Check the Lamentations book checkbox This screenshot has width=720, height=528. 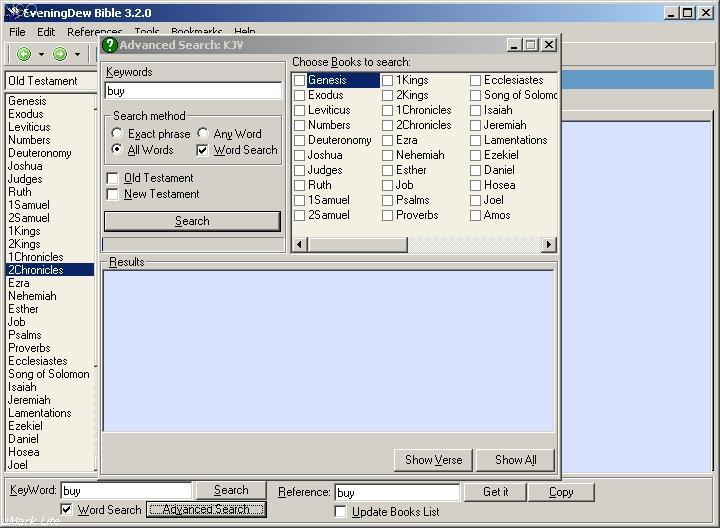[475, 140]
